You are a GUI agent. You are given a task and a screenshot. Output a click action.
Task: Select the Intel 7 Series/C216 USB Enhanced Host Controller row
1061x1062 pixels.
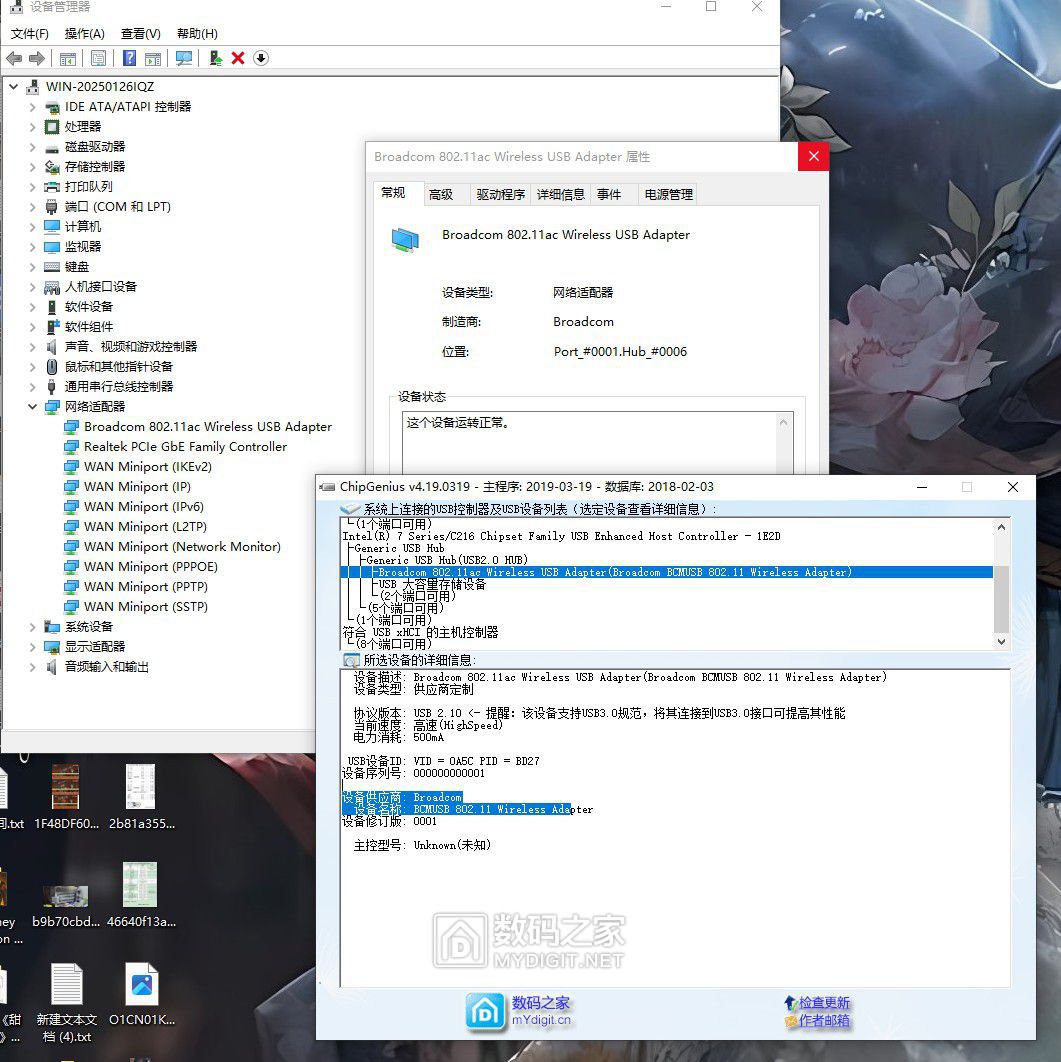pos(561,536)
